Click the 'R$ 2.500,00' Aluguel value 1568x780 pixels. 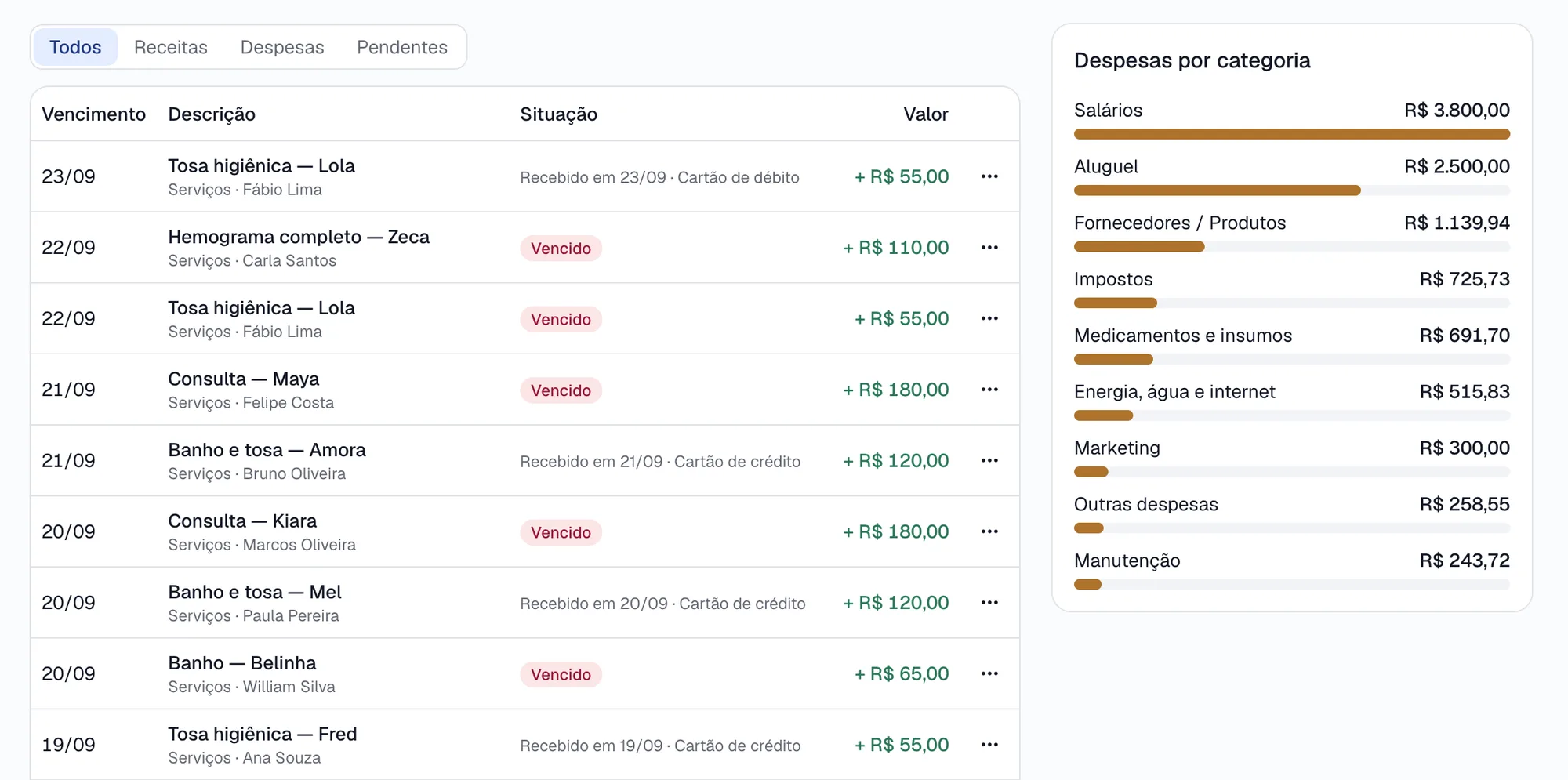tap(1457, 167)
